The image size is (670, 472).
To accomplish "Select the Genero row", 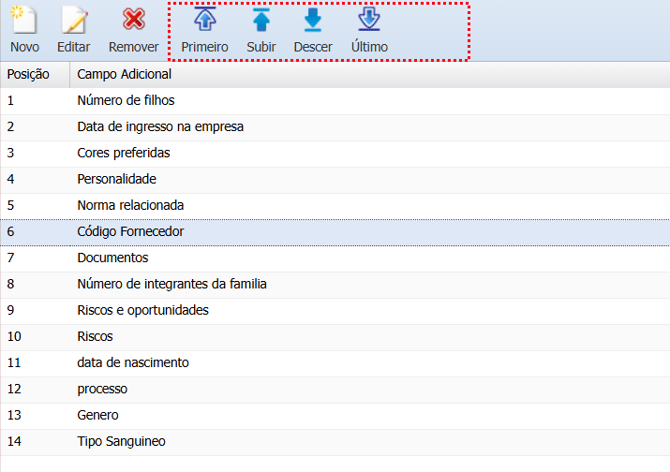I will 98,415.
